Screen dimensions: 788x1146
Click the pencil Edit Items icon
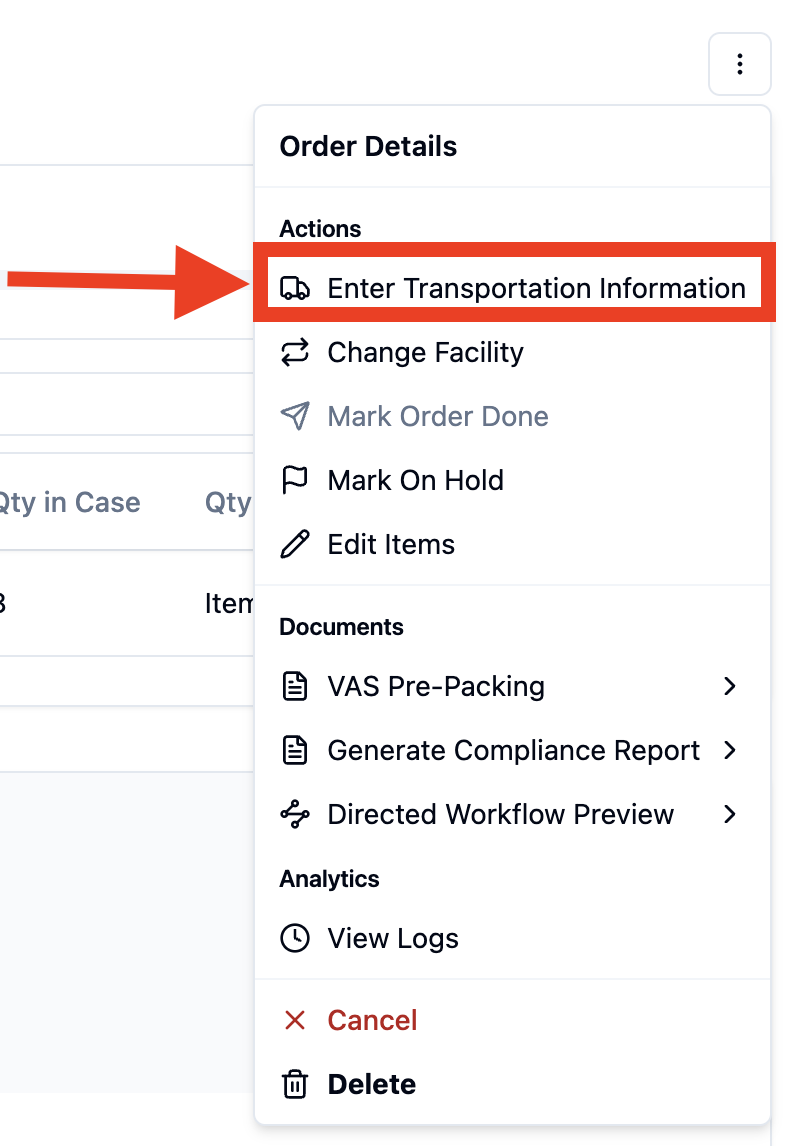(x=295, y=544)
